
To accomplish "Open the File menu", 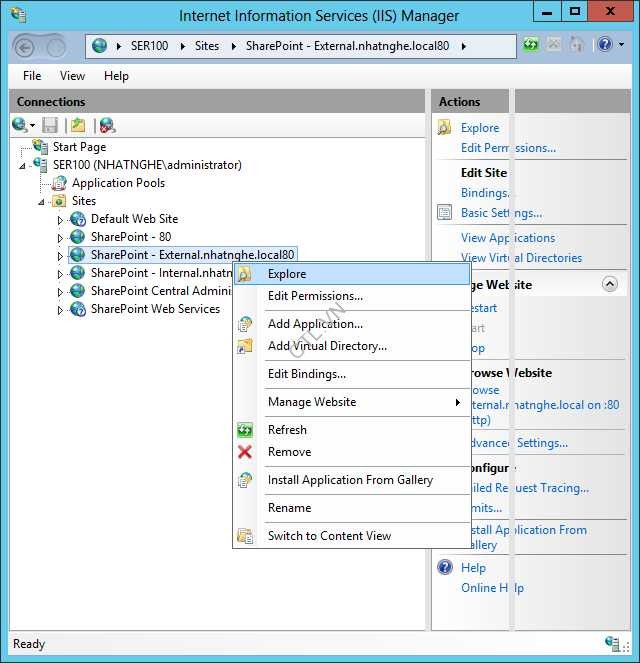I will [32, 76].
